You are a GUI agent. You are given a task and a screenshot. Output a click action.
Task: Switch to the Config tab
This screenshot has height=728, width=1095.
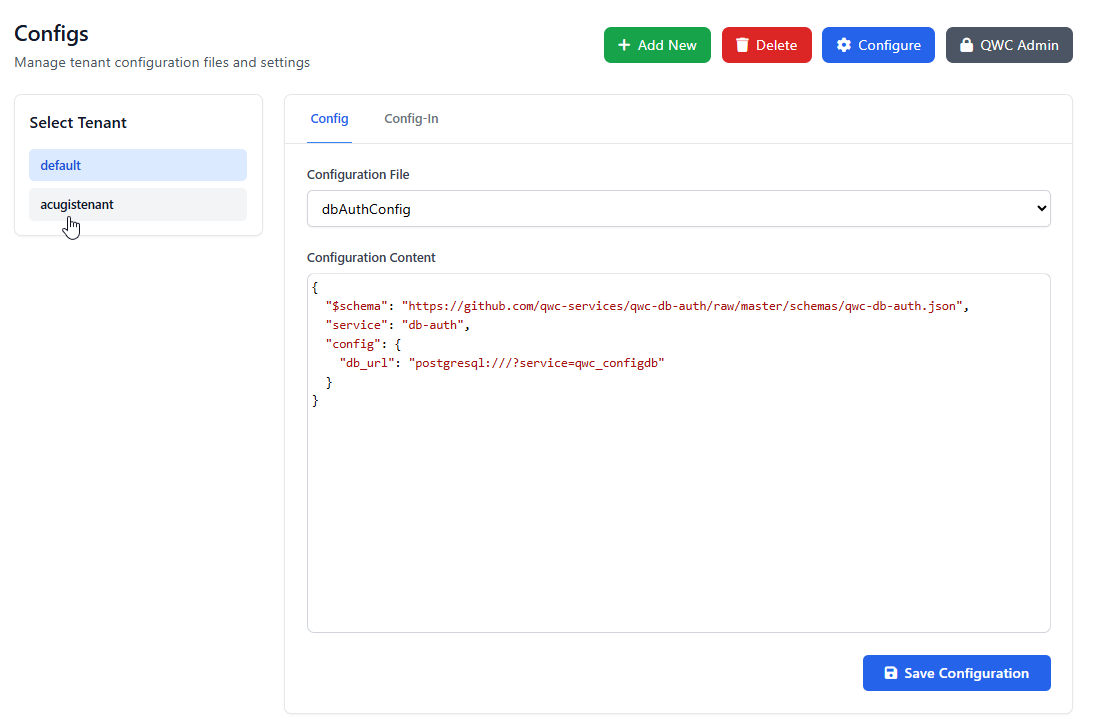click(329, 119)
